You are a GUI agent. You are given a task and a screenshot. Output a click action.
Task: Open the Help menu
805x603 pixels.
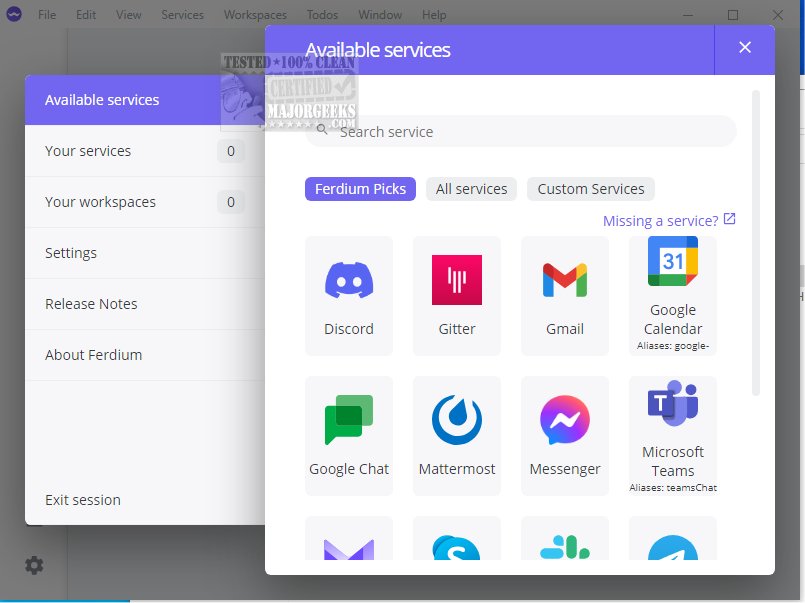[x=434, y=15]
